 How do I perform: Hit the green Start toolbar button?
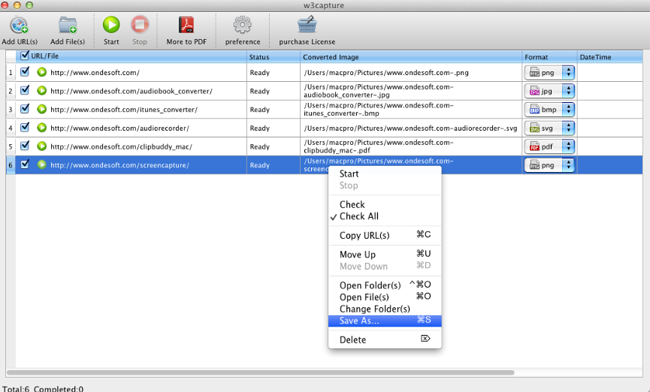(111, 25)
